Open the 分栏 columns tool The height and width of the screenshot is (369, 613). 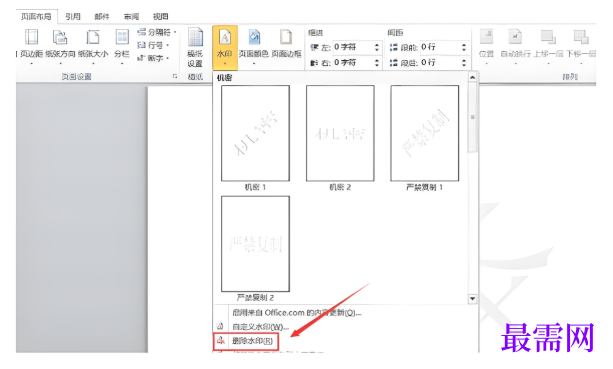tap(122, 46)
